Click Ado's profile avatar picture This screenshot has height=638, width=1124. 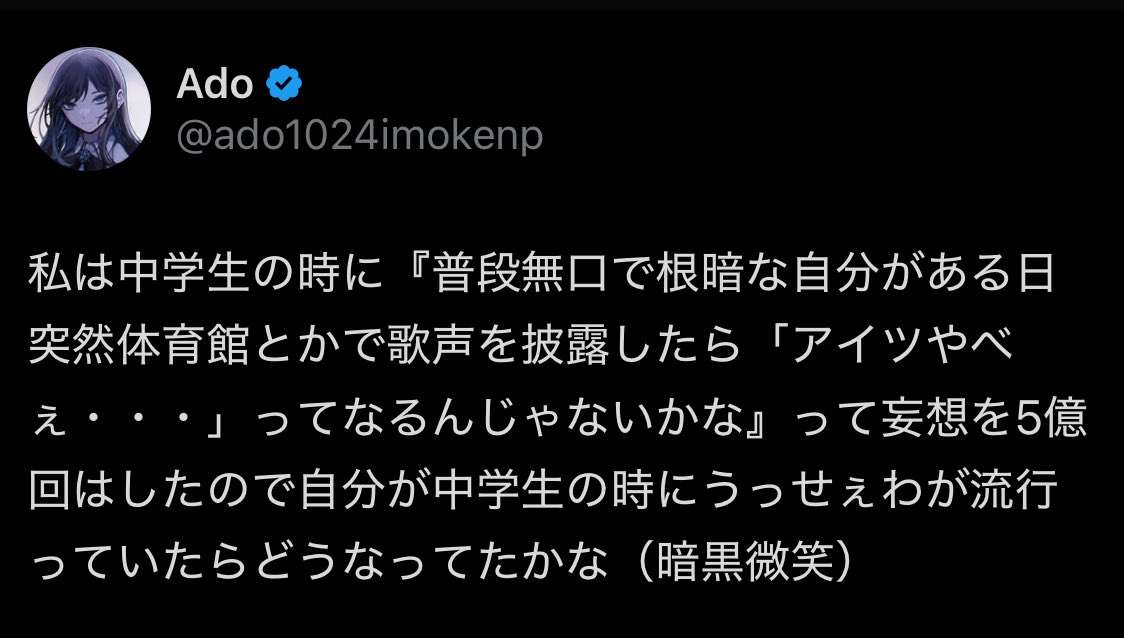coord(89,108)
